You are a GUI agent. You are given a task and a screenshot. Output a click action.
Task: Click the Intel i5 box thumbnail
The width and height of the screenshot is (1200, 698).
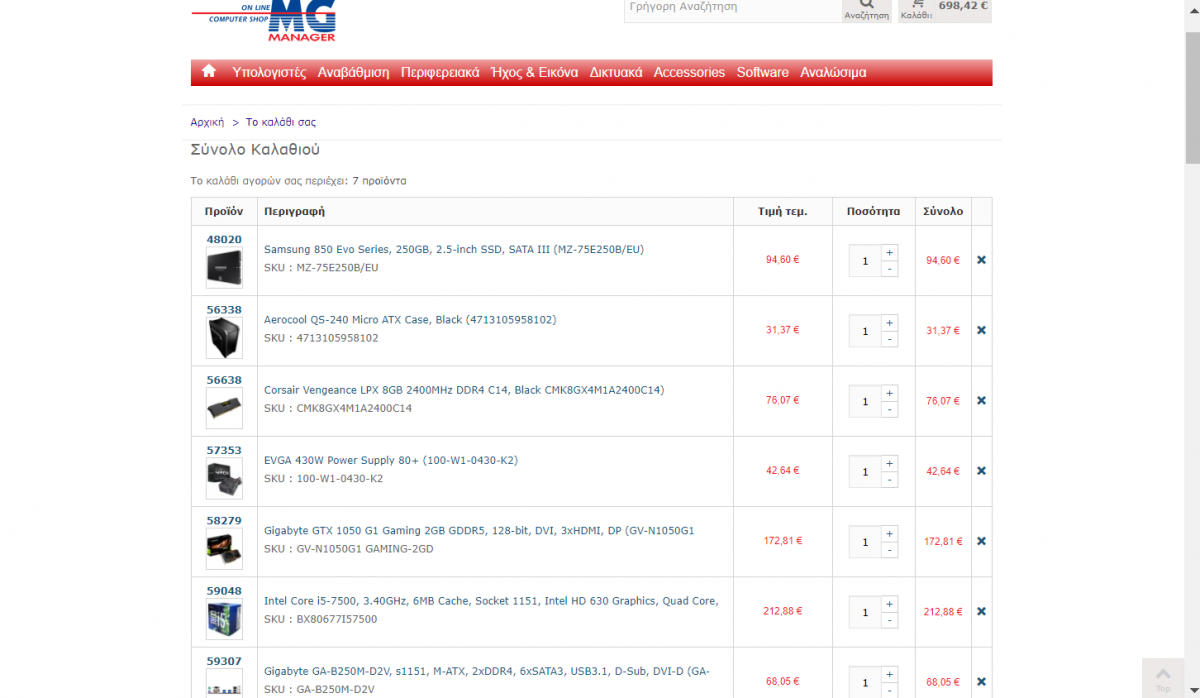tap(224, 619)
